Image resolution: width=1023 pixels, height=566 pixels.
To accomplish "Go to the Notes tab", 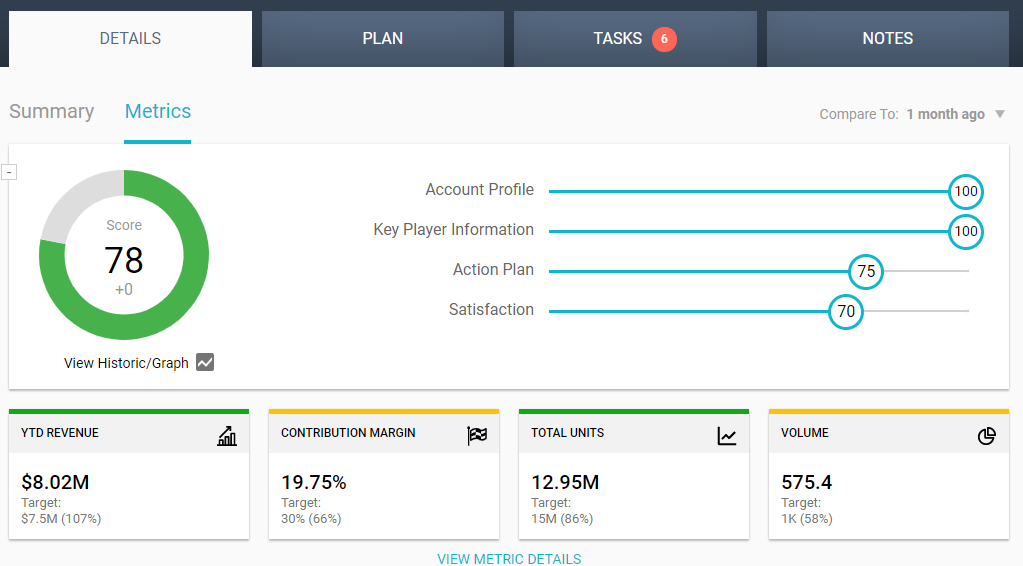I will click(887, 39).
